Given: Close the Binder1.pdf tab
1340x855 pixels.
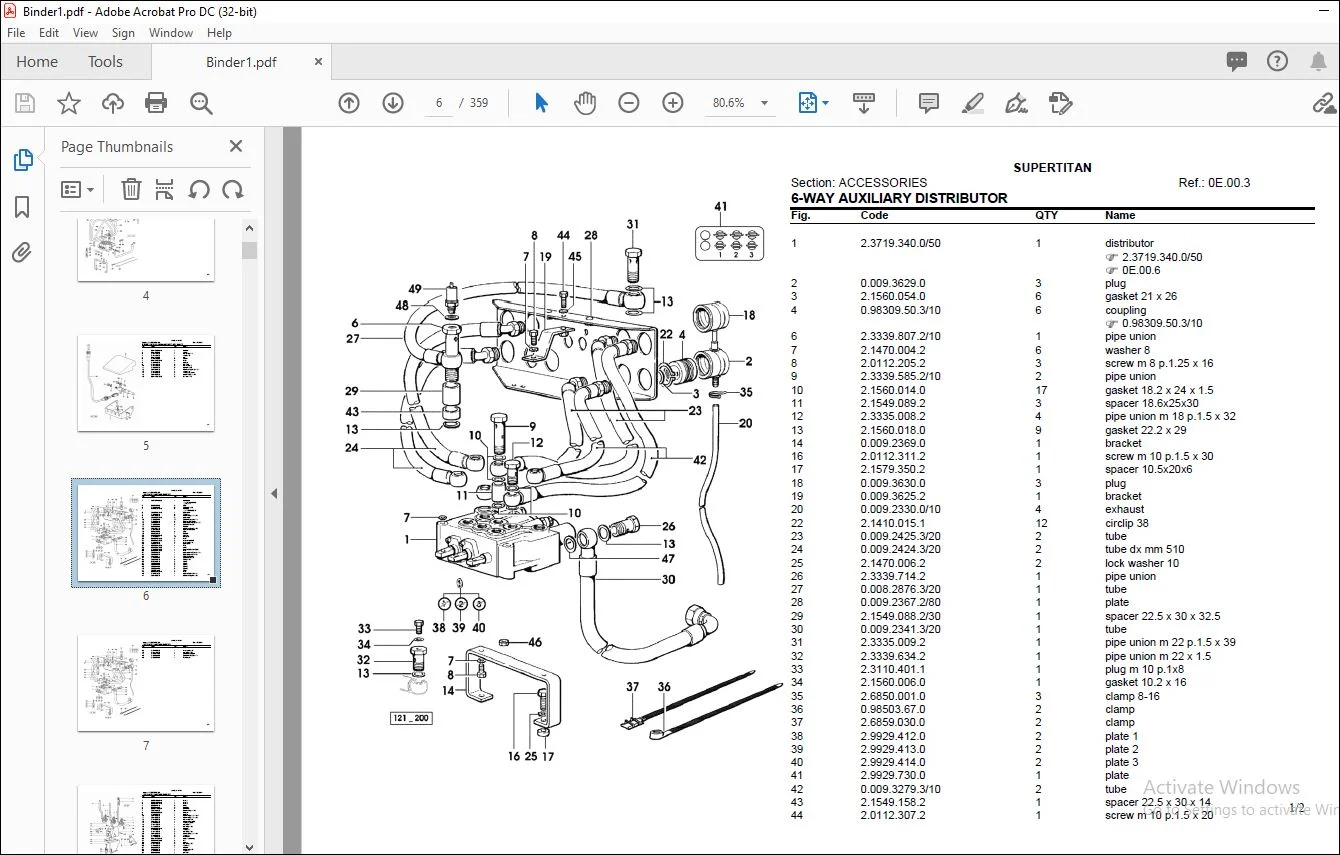Looking at the screenshot, I should (x=318, y=62).
